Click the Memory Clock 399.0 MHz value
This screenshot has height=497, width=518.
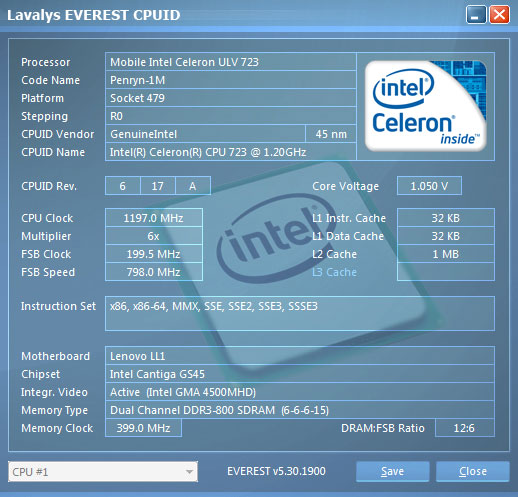[143, 428]
